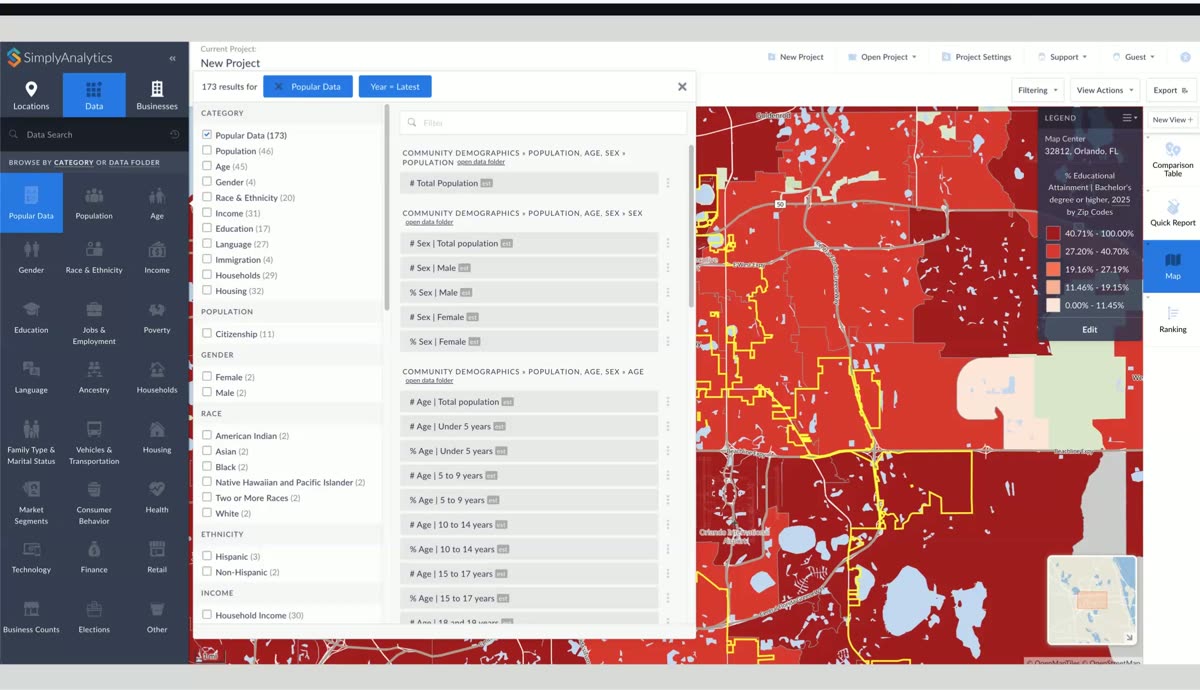Screen dimensions: 1200x690
Task: Switch to the Locations tab
Action: 31,95
